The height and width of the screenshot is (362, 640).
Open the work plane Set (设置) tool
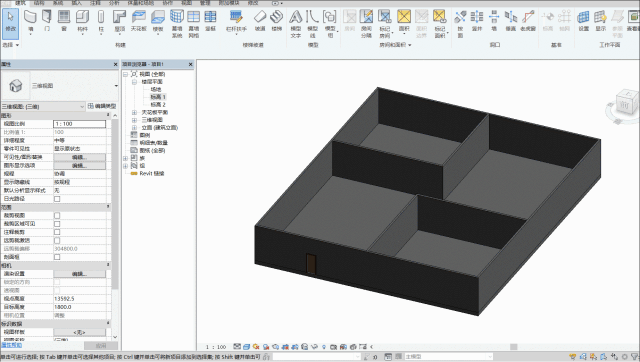[x=584, y=21]
